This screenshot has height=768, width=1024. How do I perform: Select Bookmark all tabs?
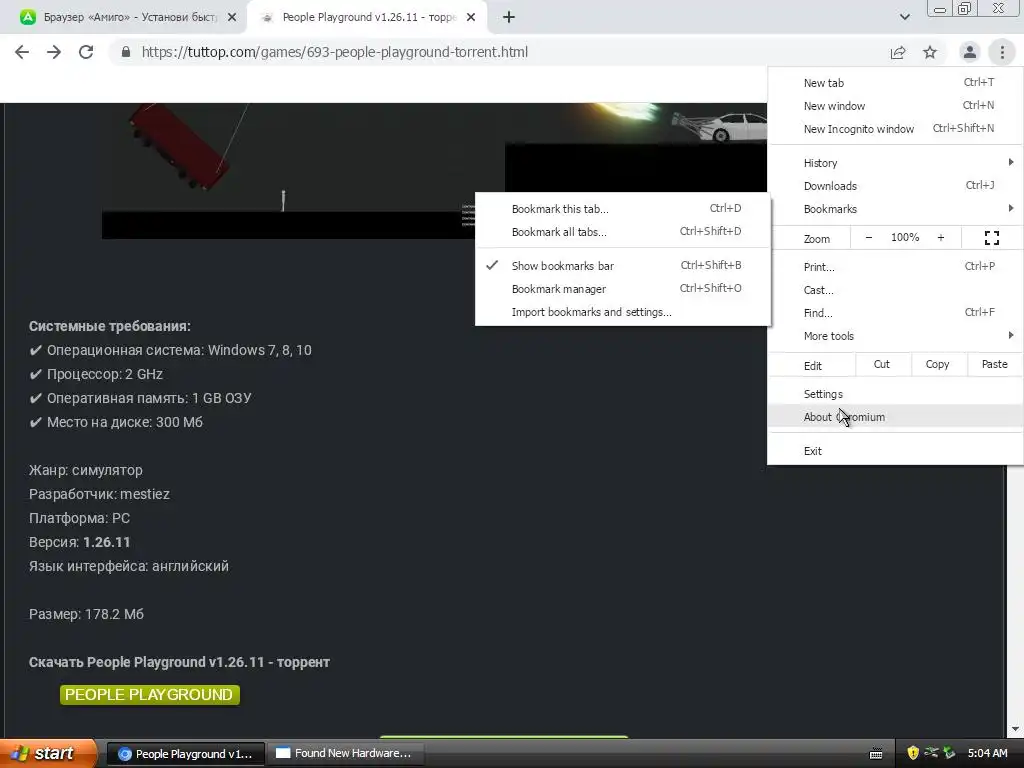[623, 232]
